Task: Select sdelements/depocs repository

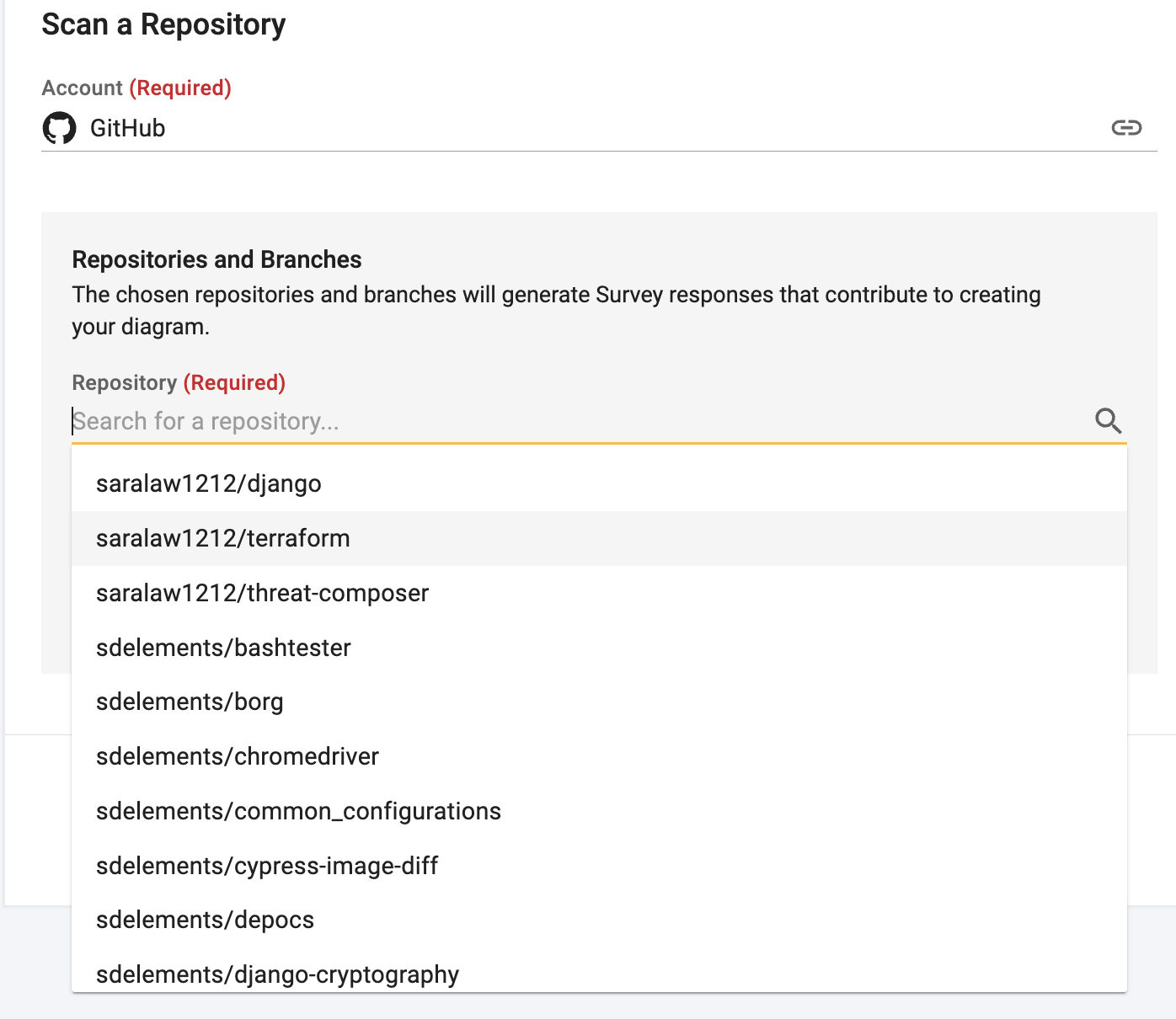Action: [x=599, y=920]
